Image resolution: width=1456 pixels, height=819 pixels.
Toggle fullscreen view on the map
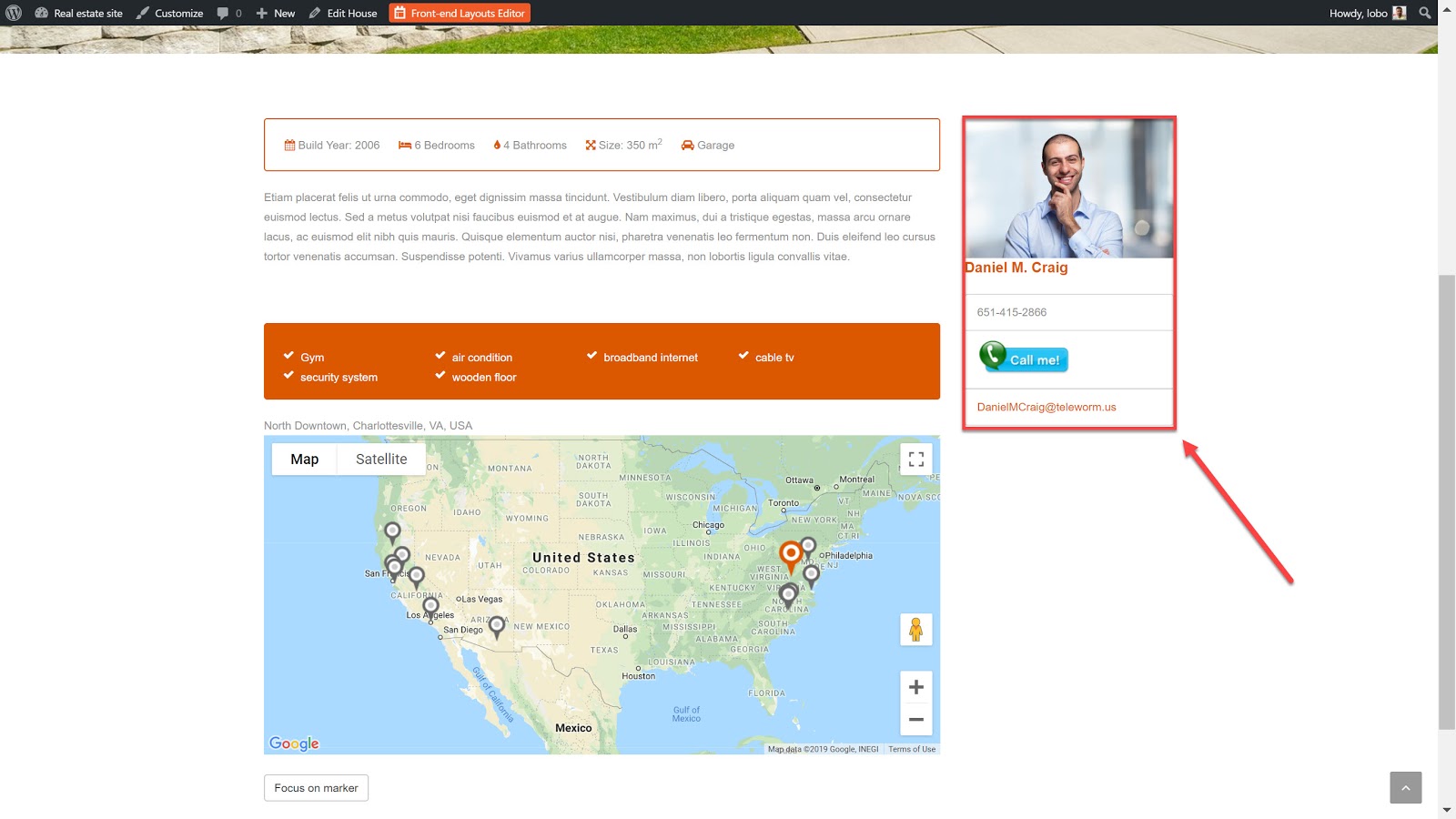point(915,460)
